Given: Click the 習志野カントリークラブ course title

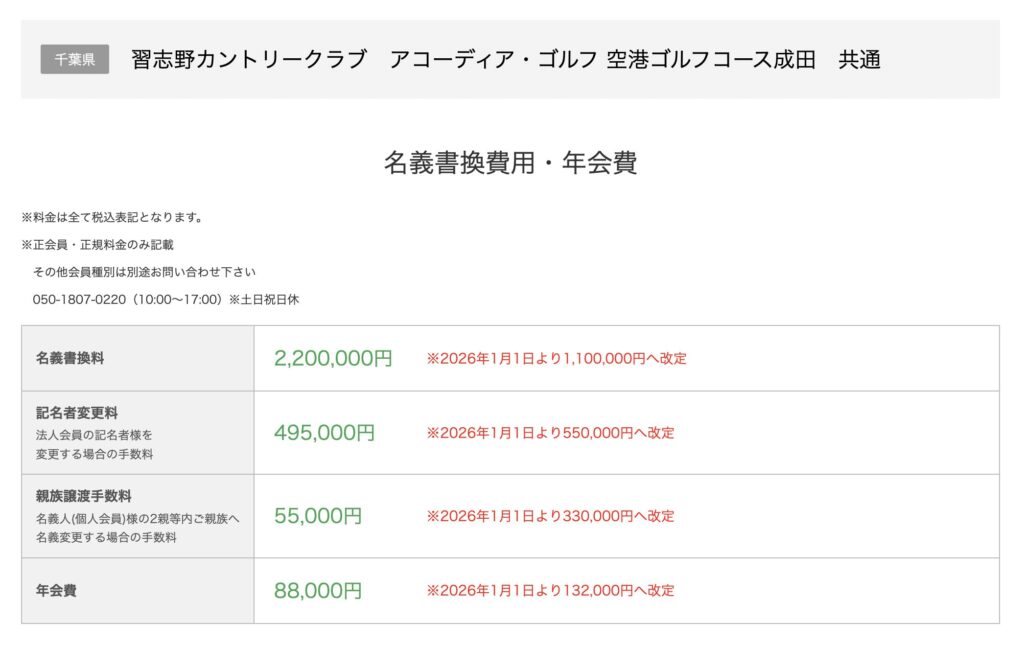Looking at the screenshot, I should click(248, 60).
